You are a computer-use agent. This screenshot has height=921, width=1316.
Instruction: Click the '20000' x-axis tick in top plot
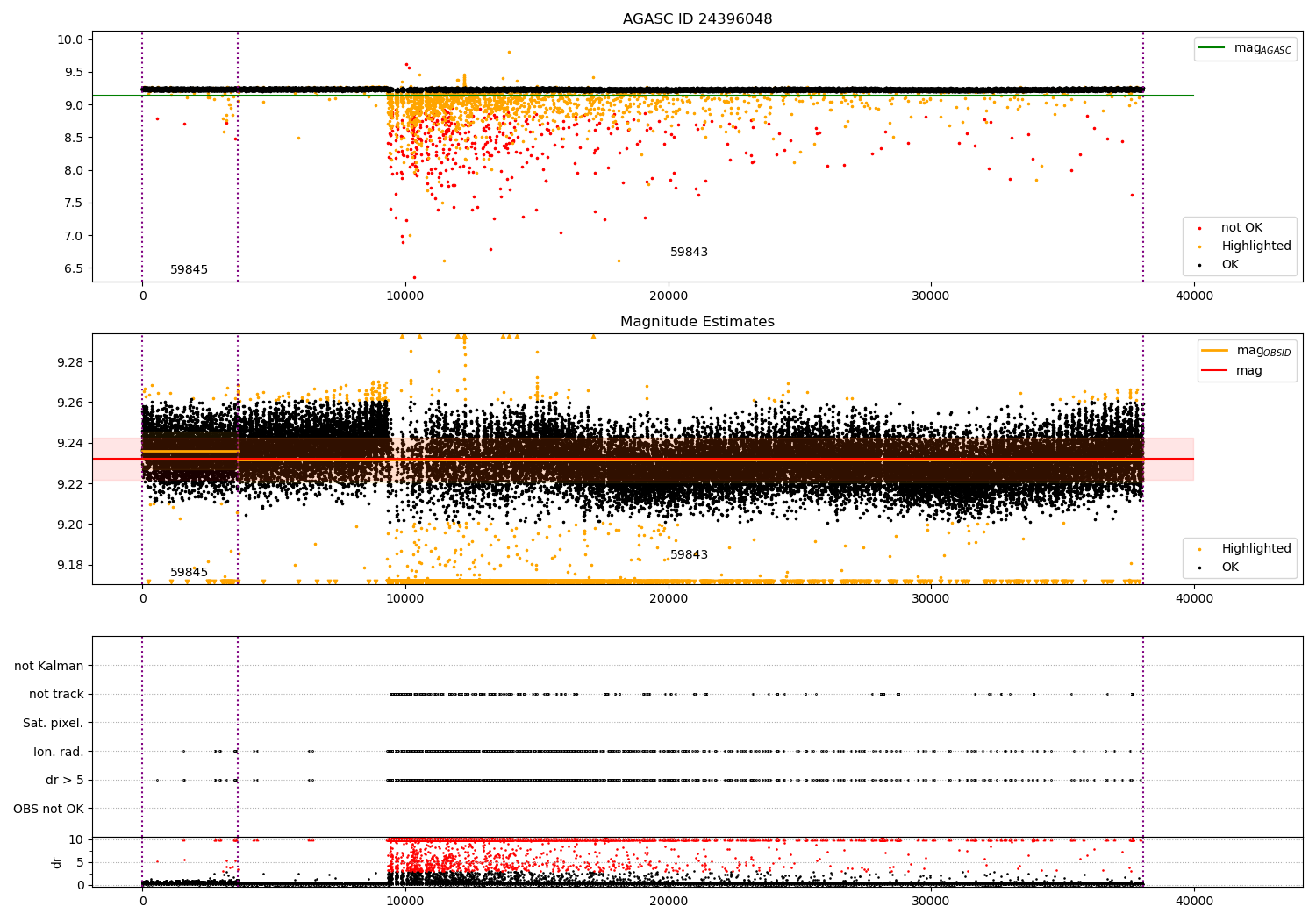[669, 296]
